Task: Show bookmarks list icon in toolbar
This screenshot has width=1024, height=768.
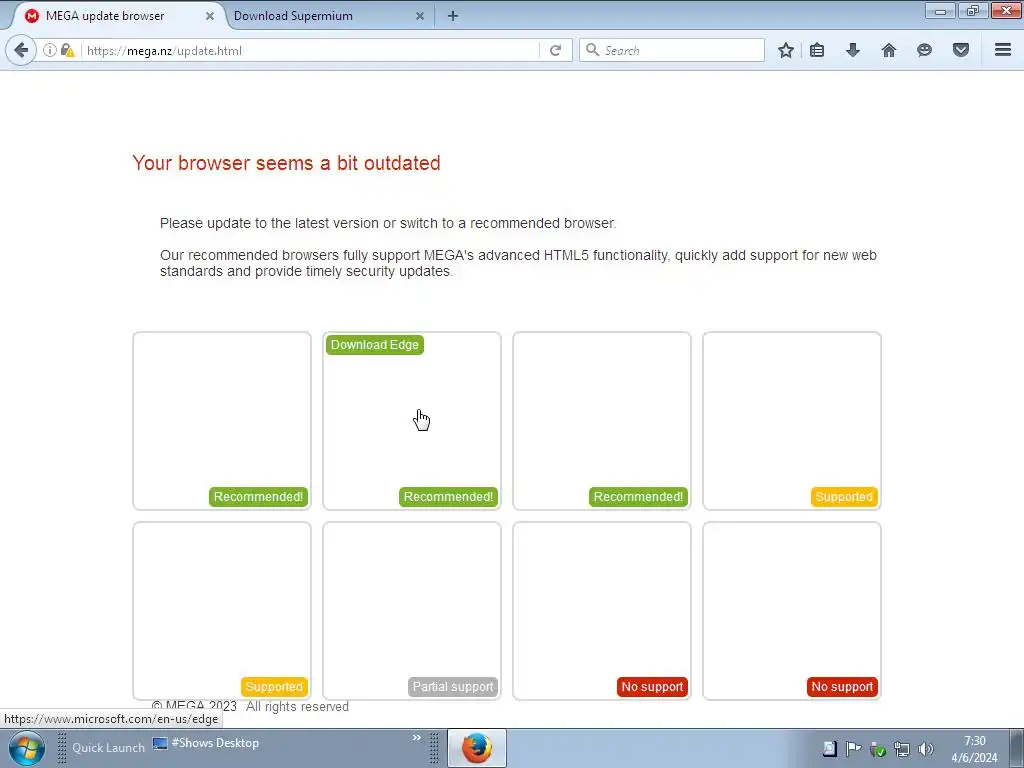Action: coord(817,50)
